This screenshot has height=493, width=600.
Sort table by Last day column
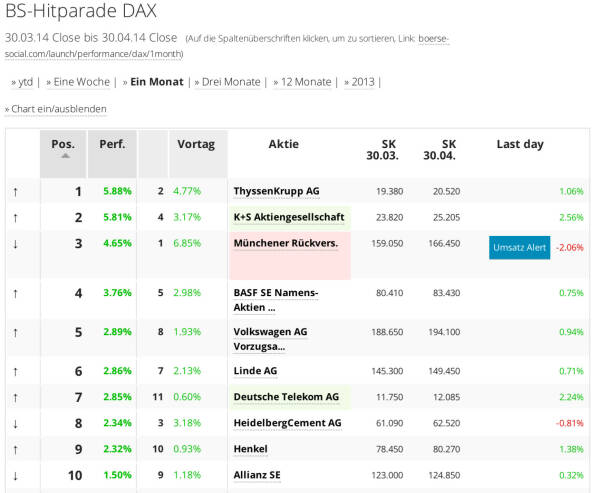pyautogui.click(x=520, y=144)
